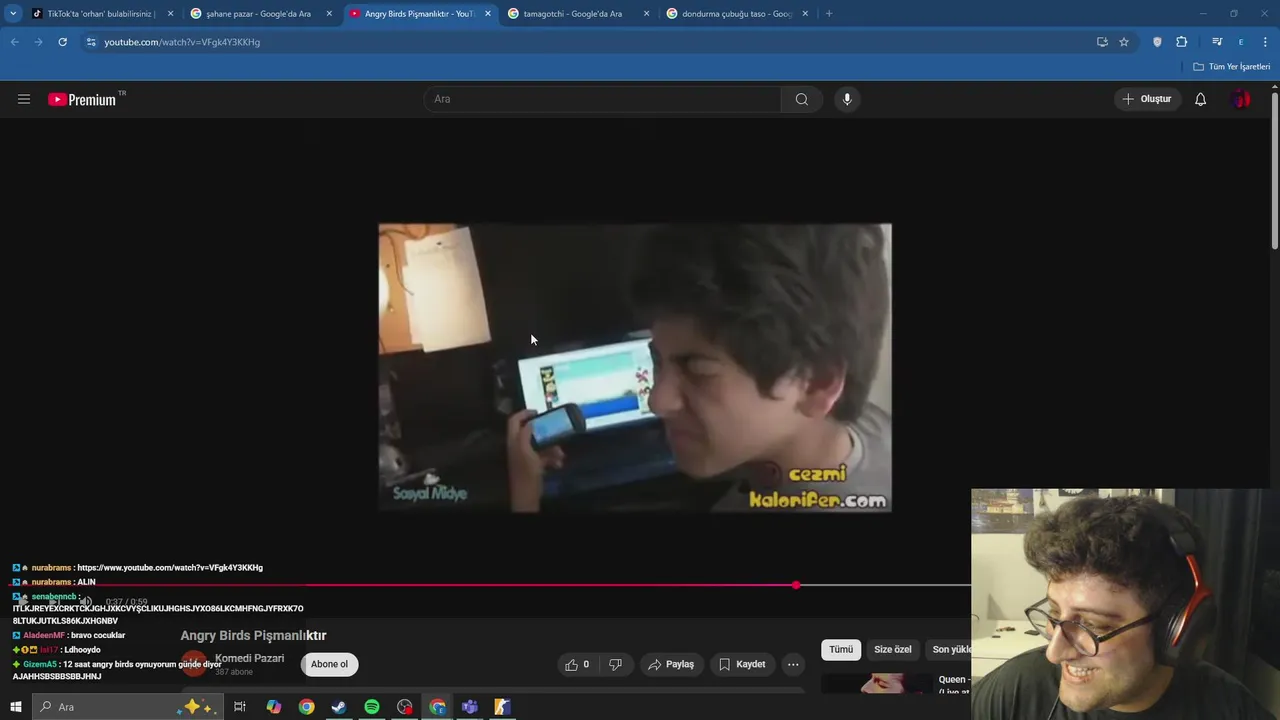Open the media controls icon
This screenshot has width=1280, height=720.
(1217, 42)
